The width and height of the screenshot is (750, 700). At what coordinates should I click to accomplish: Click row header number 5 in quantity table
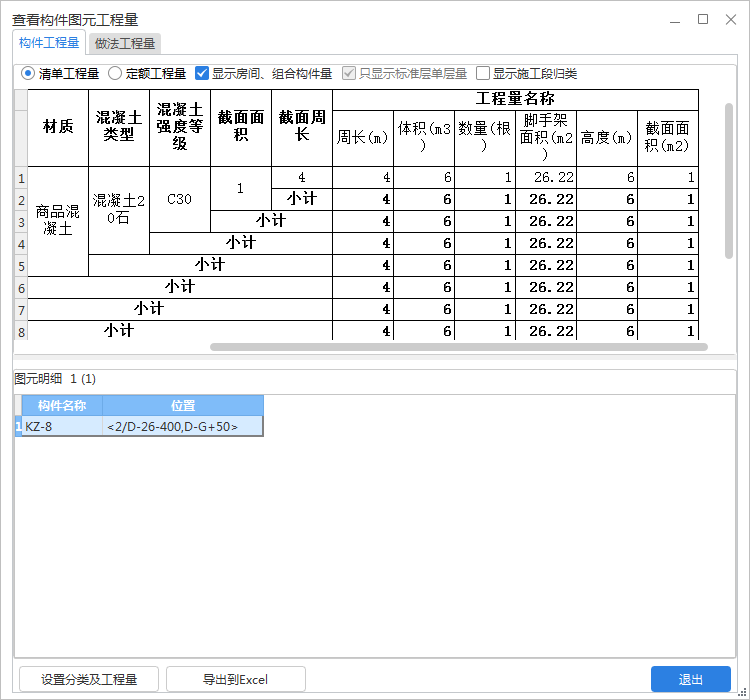[21, 266]
